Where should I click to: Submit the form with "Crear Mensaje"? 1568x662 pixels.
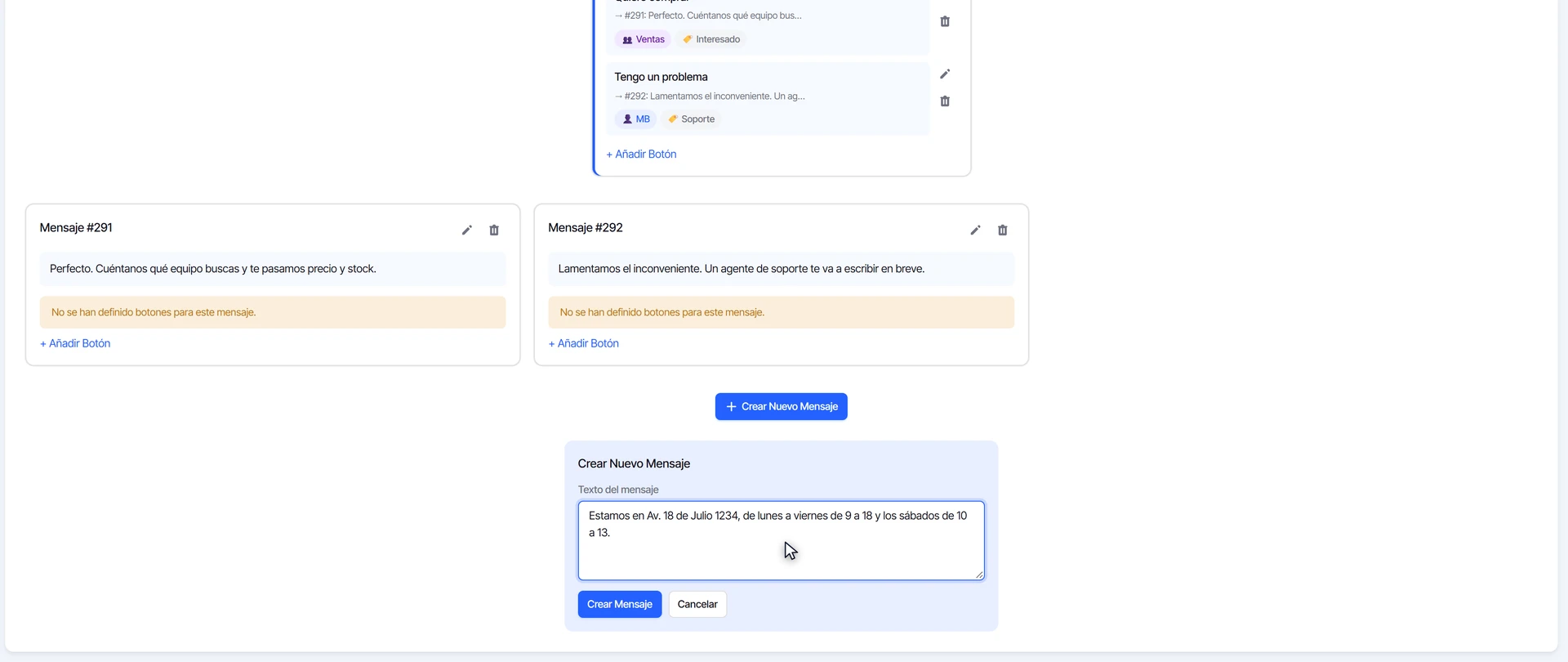620,605
